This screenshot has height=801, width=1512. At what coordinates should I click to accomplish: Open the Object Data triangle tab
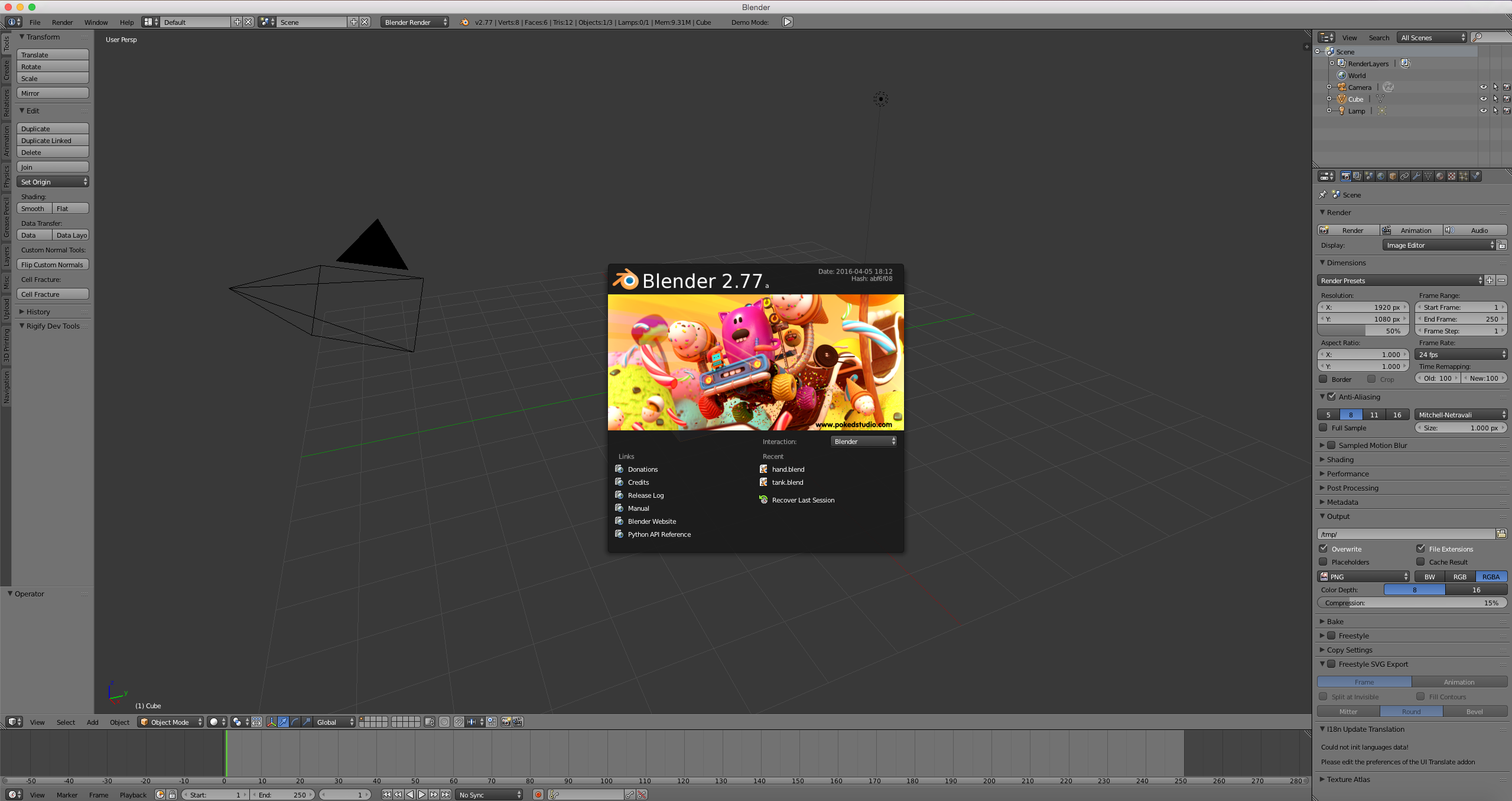coord(1428,176)
